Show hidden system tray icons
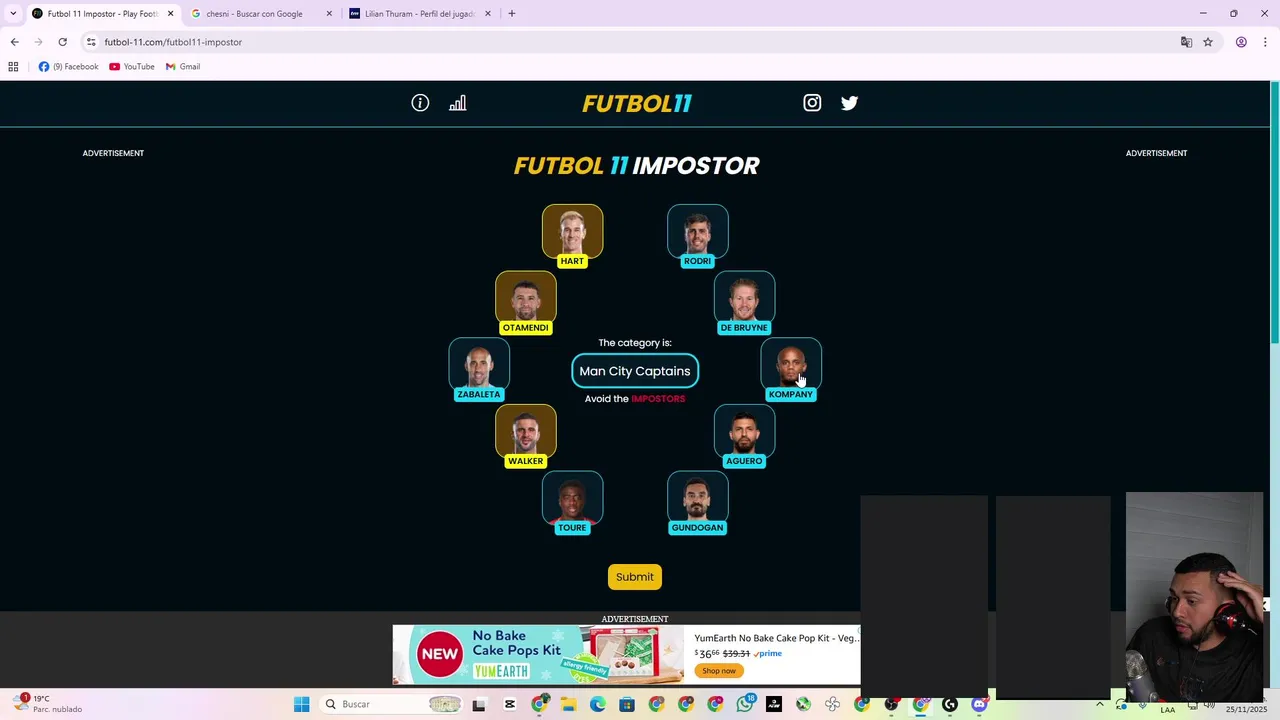The image size is (1280, 720). (x=1099, y=704)
